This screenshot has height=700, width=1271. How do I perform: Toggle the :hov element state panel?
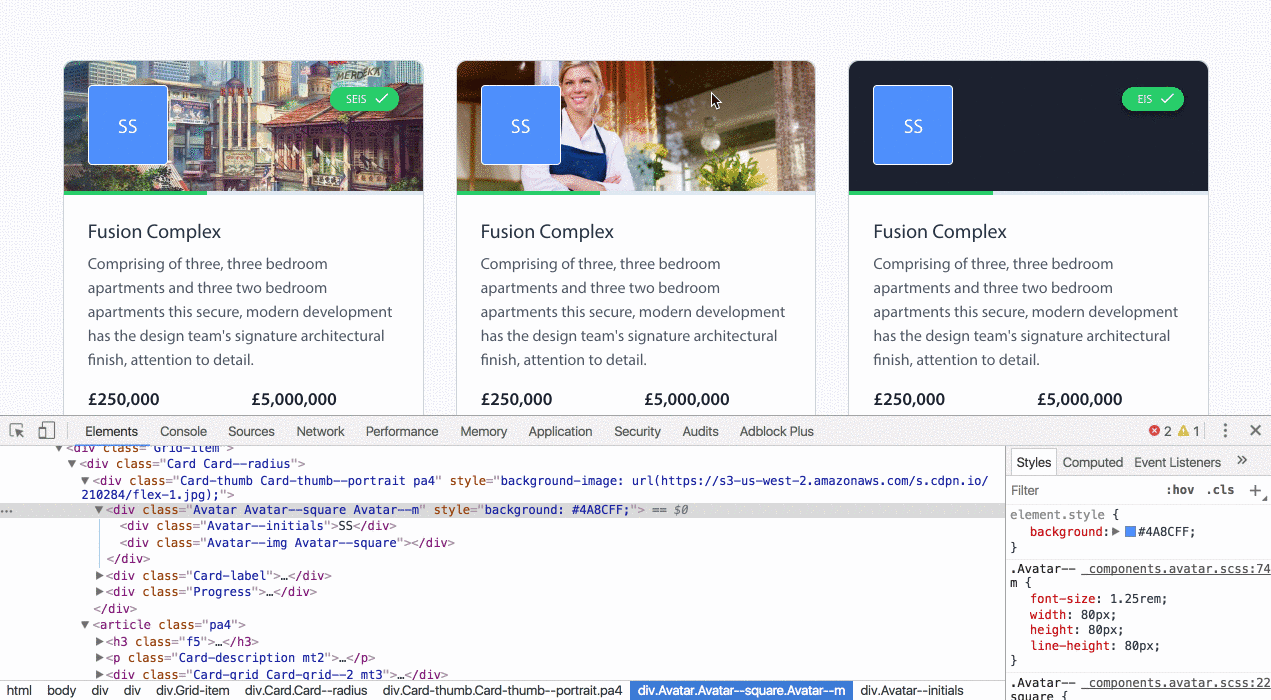coord(1180,490)
